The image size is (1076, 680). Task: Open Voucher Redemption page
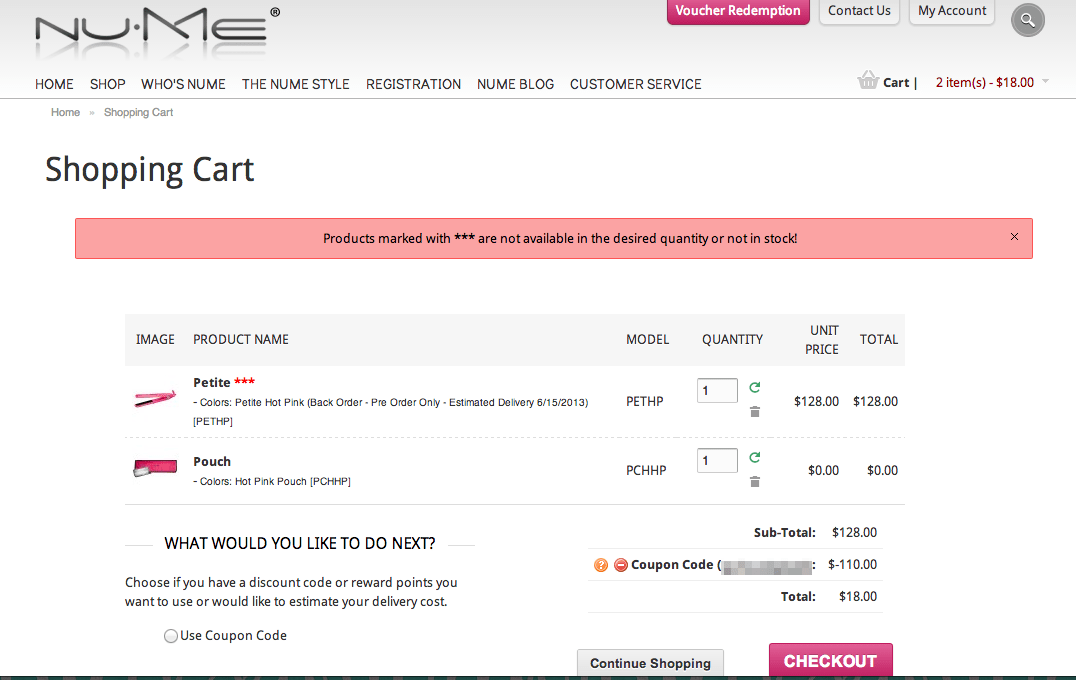(x=737, y=11)
